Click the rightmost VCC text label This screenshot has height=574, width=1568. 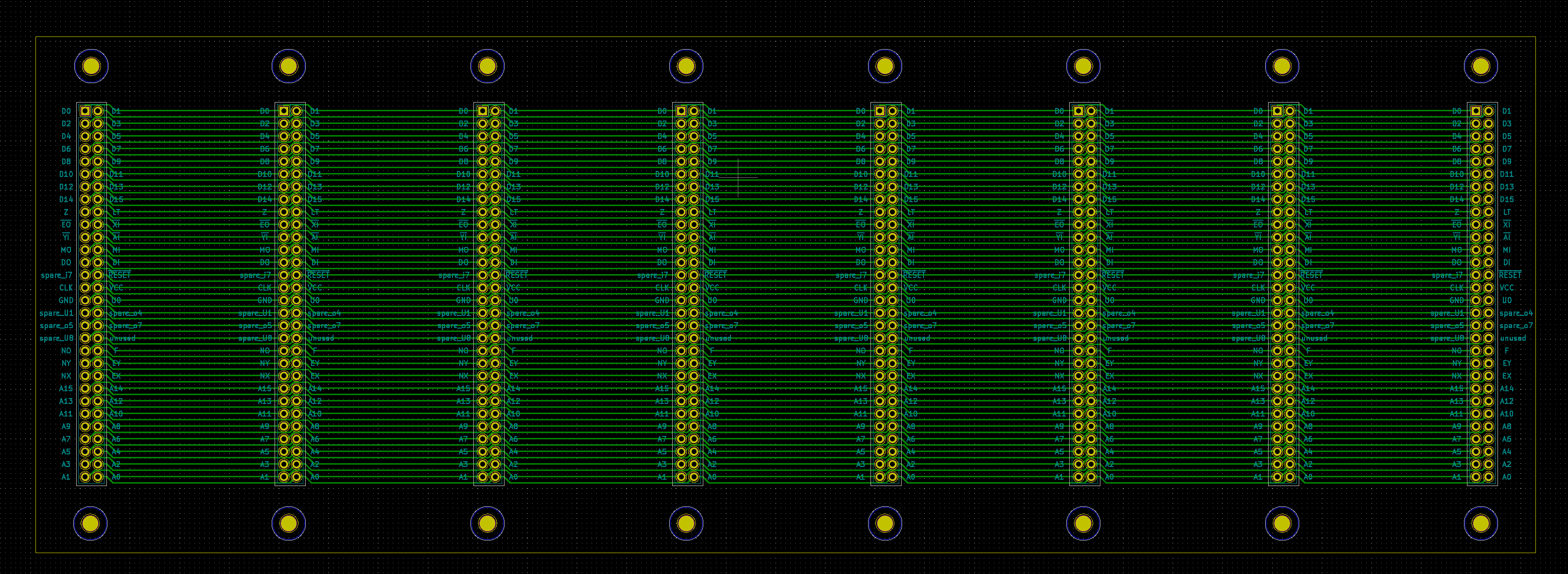click(x=1507, y=288)
